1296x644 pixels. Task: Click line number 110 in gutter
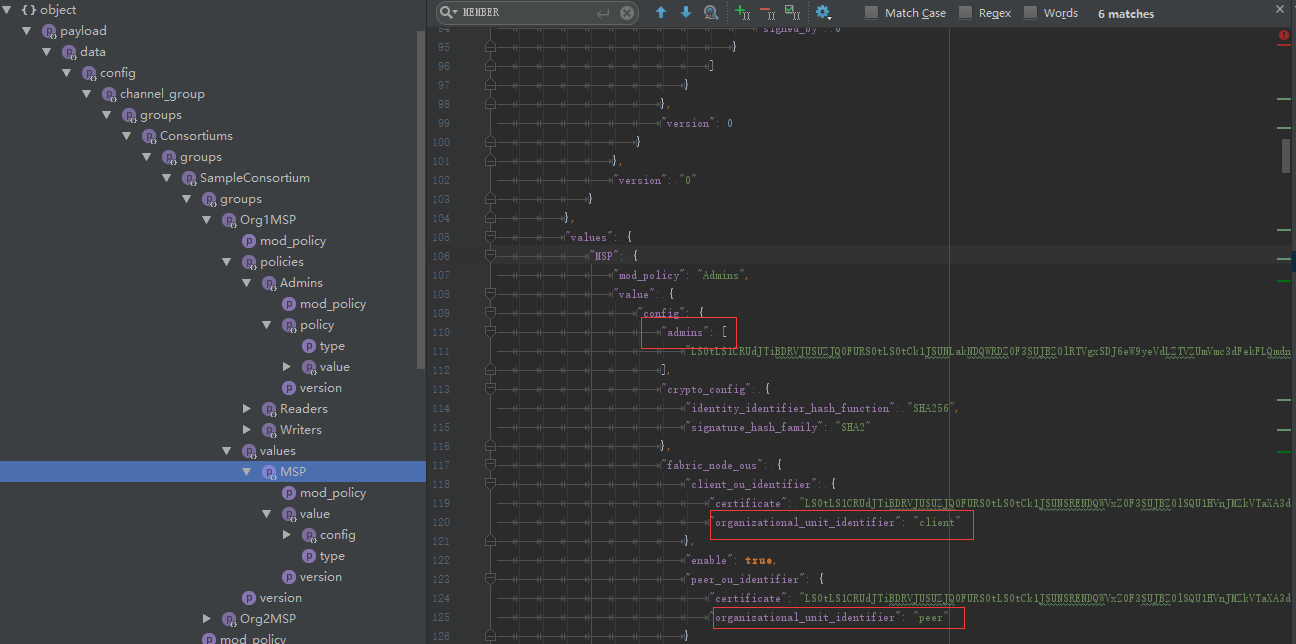[x=441, y=332]
